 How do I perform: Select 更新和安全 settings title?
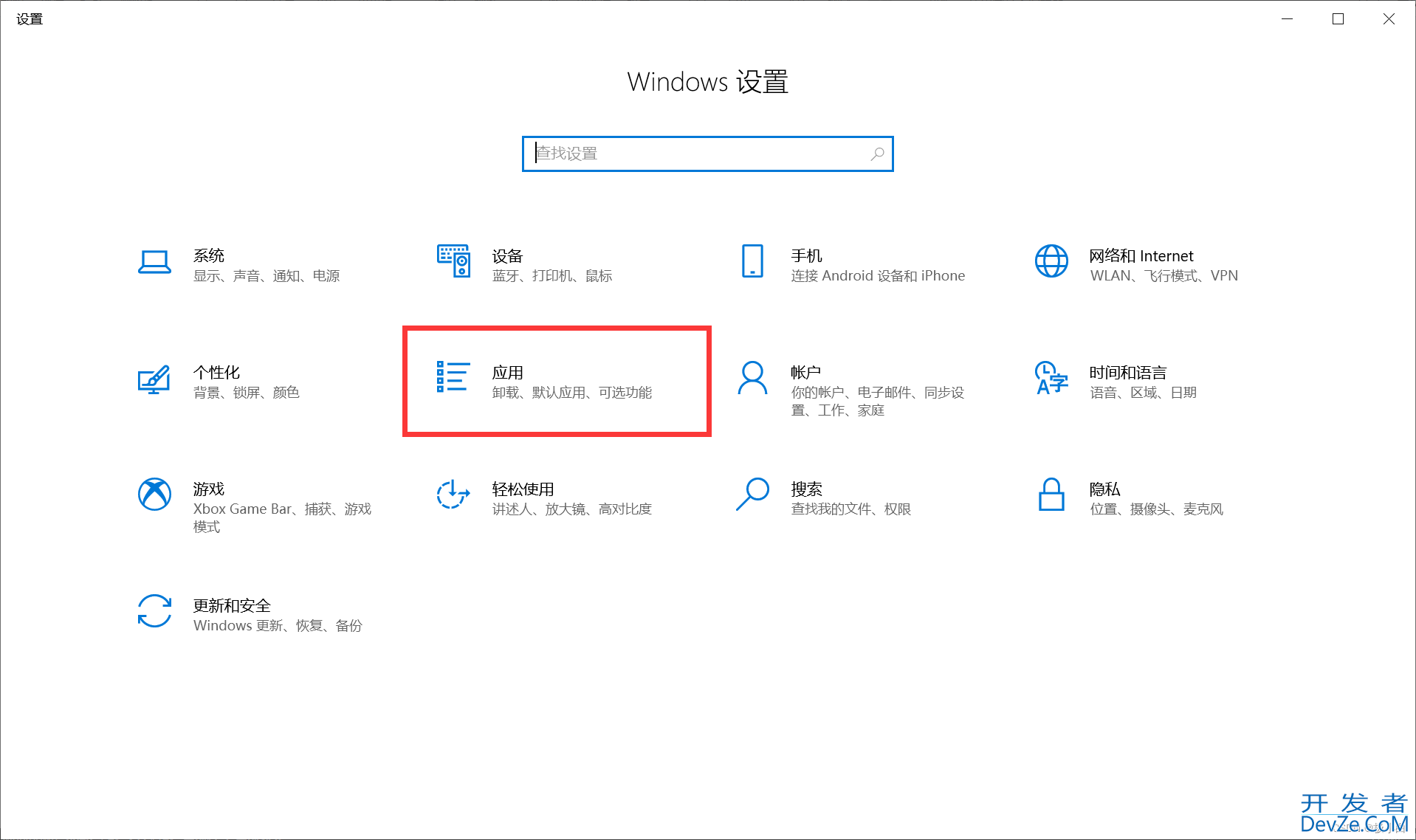(232, 605)
